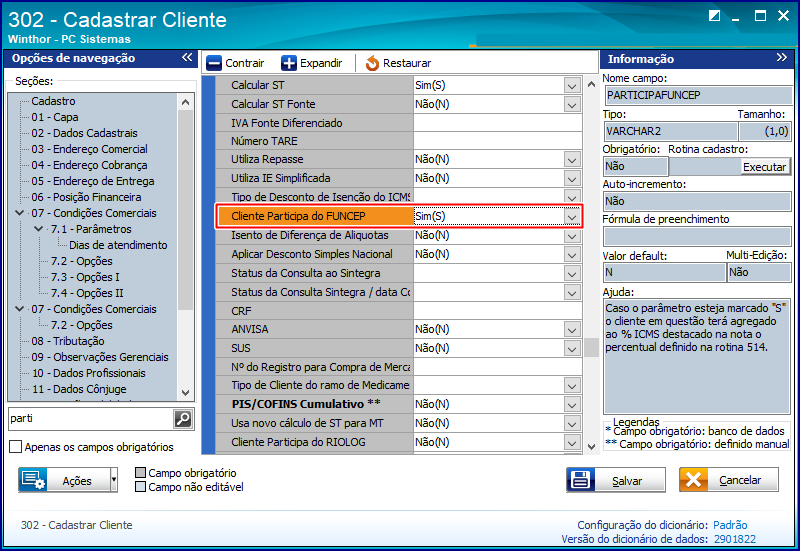Click the Contrair minus icon
This screenshot has height=551, width=800.
tap(214, 63)
